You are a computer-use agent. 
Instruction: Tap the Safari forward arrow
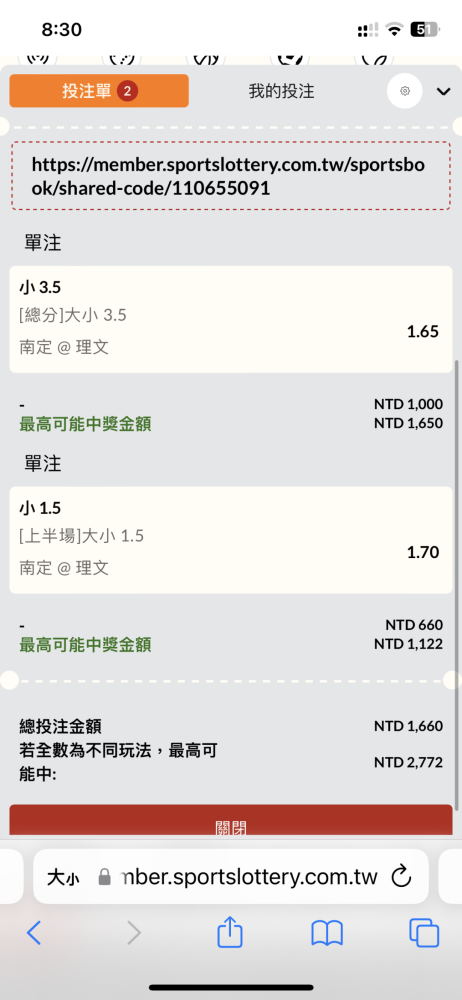tap(133, 934)
